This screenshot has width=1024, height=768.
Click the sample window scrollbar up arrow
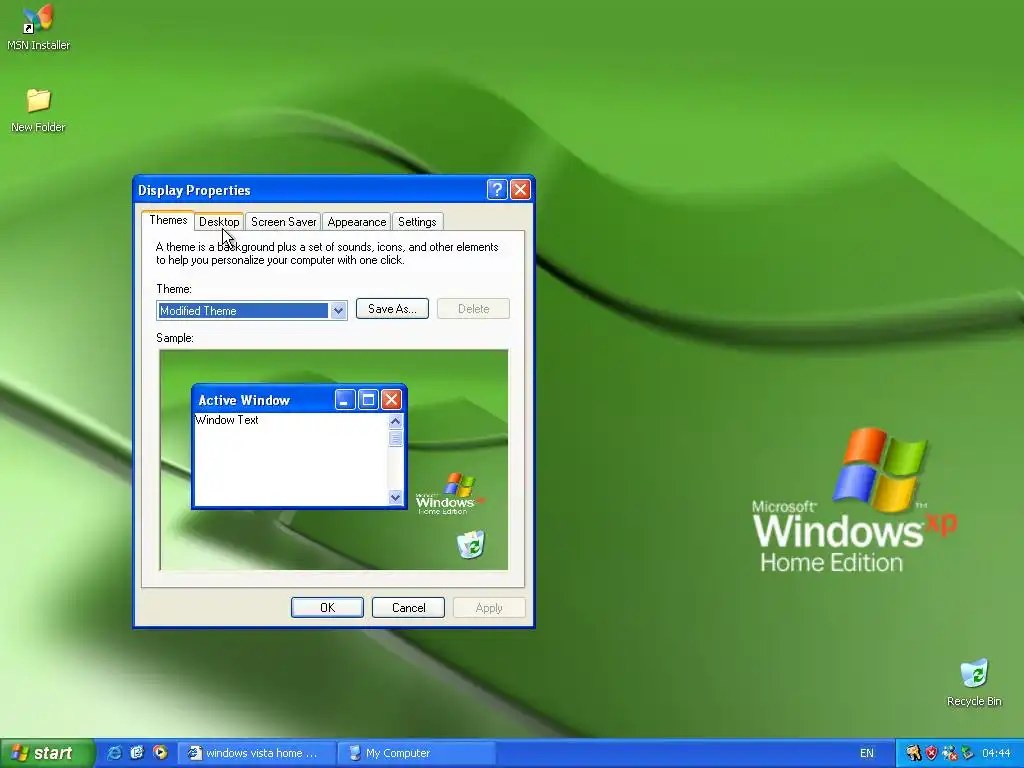tap(395, 422)
